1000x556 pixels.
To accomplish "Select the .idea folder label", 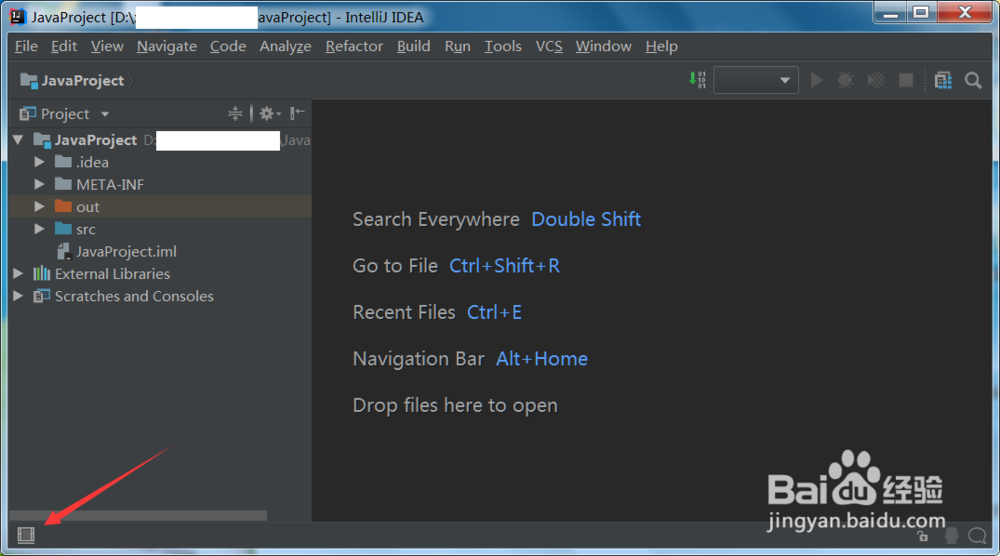I will (92, 163).
